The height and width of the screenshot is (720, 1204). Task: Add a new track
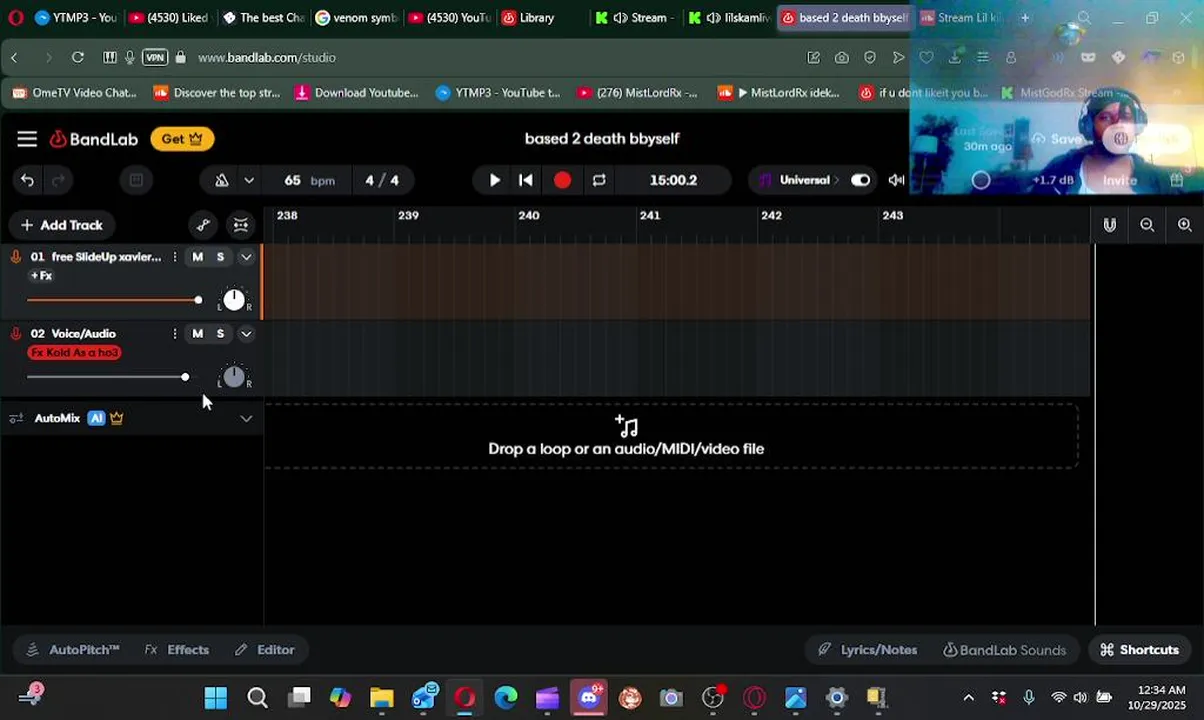pos(62,225)
